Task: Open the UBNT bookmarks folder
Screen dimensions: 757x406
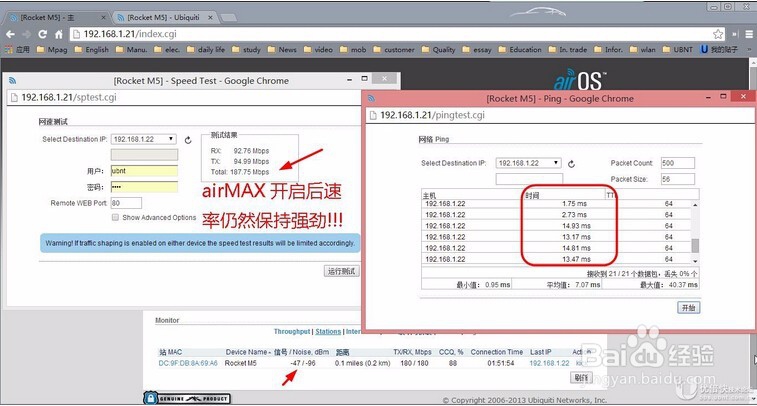Action: pos(678,49)
